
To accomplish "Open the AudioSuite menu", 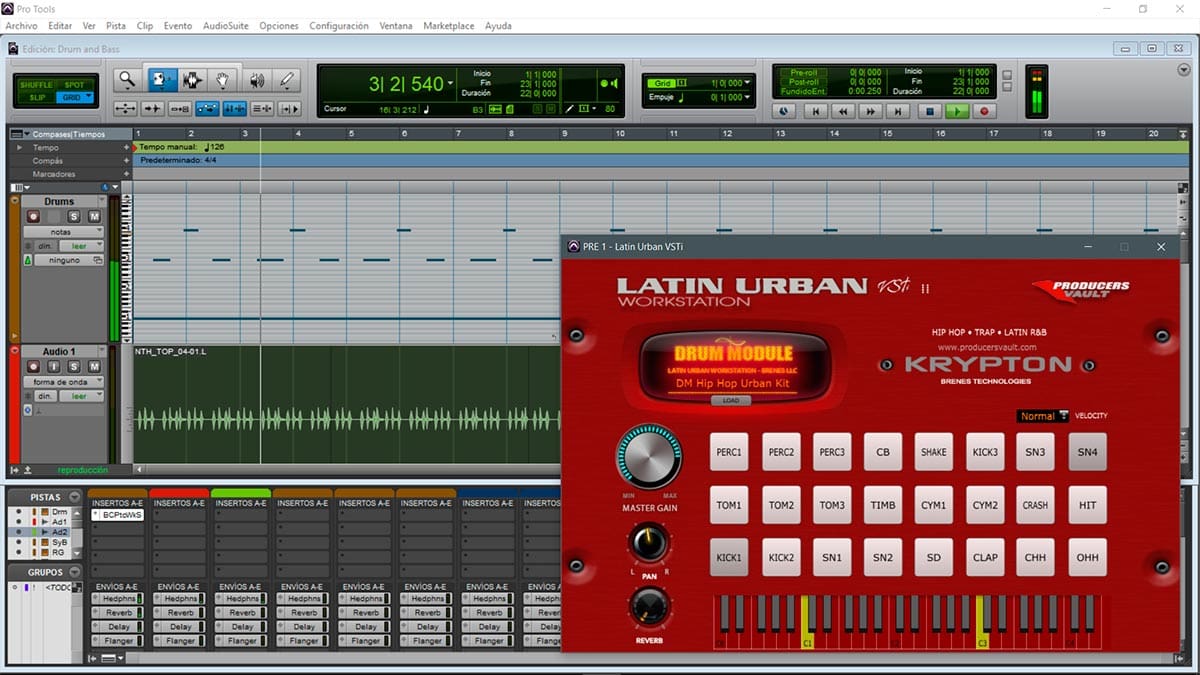I will pos(225,26).
